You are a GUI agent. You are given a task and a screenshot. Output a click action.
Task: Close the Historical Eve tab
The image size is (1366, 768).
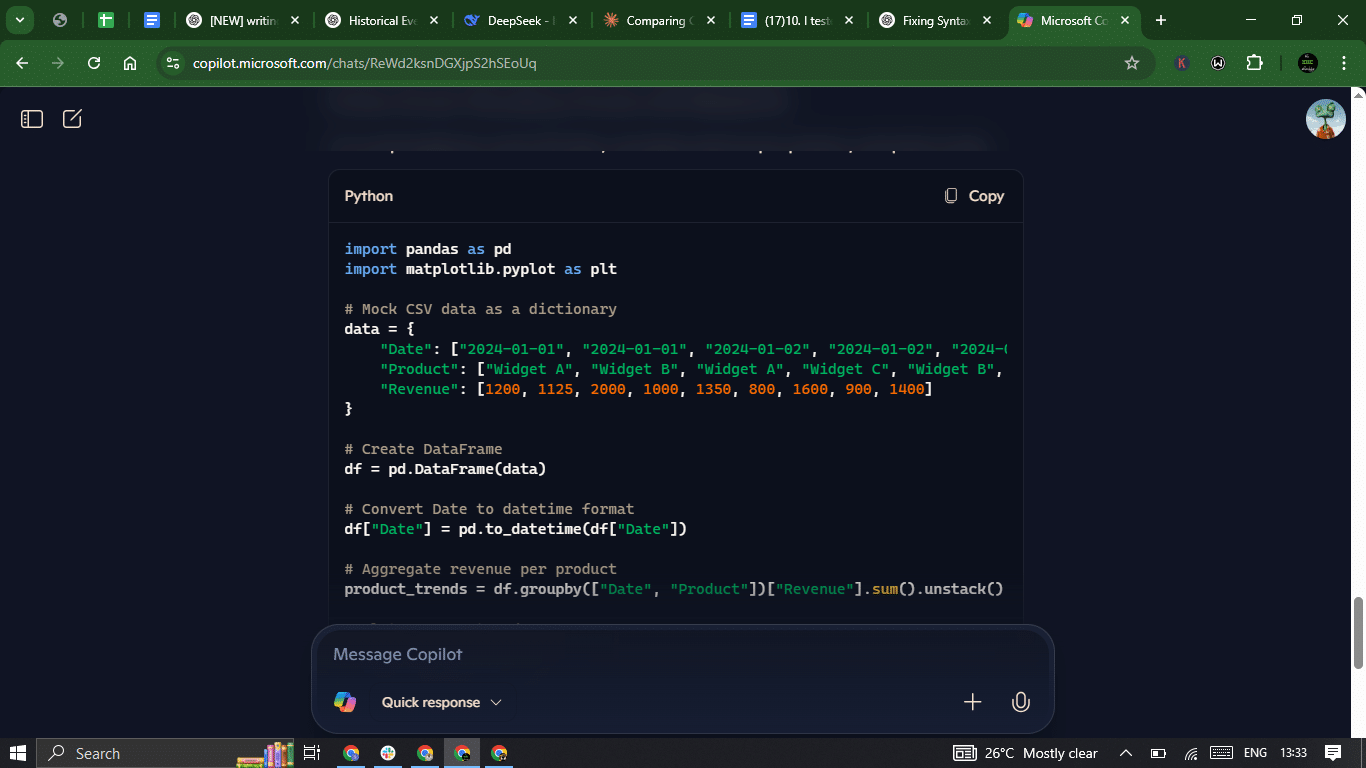point(433,20)
